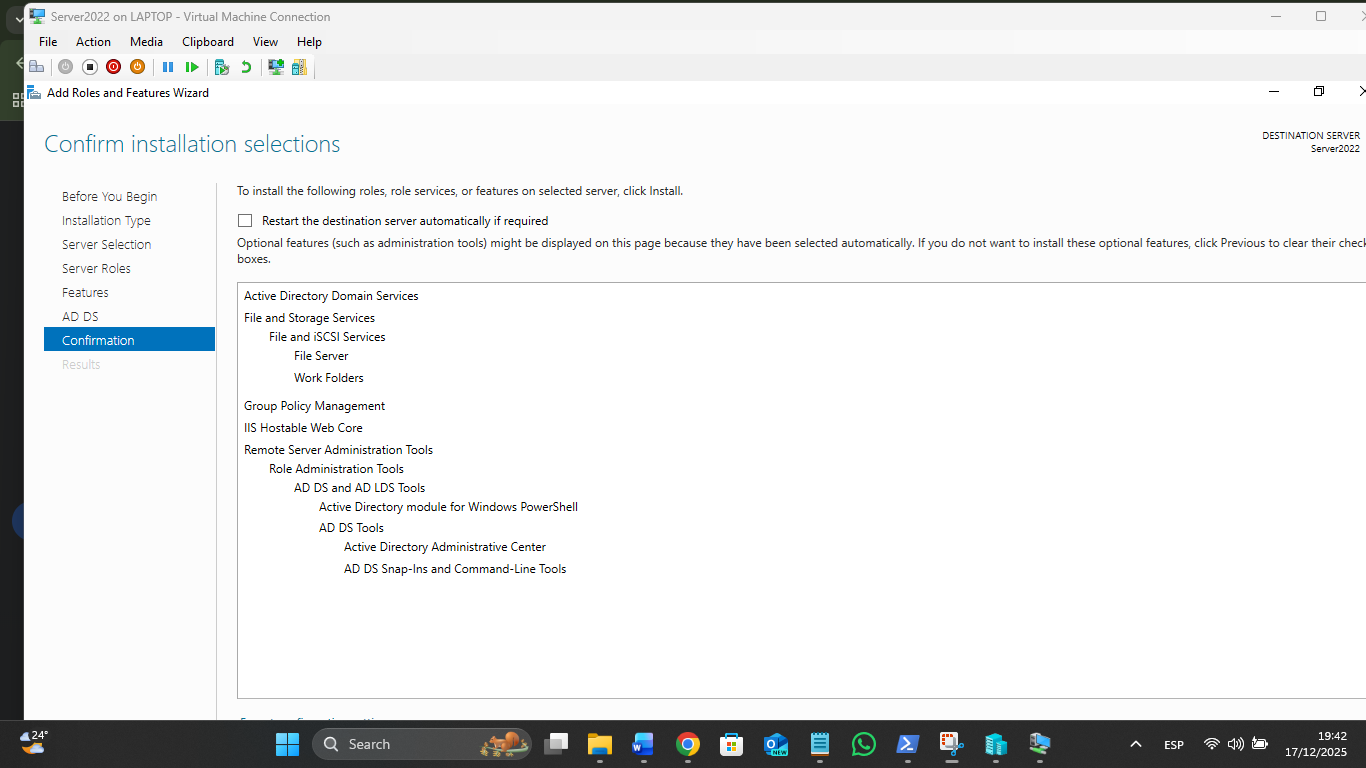1366x768 pixels.
Task: Enable automatic restart of destination server checkbox
Action: click(245, 221)
